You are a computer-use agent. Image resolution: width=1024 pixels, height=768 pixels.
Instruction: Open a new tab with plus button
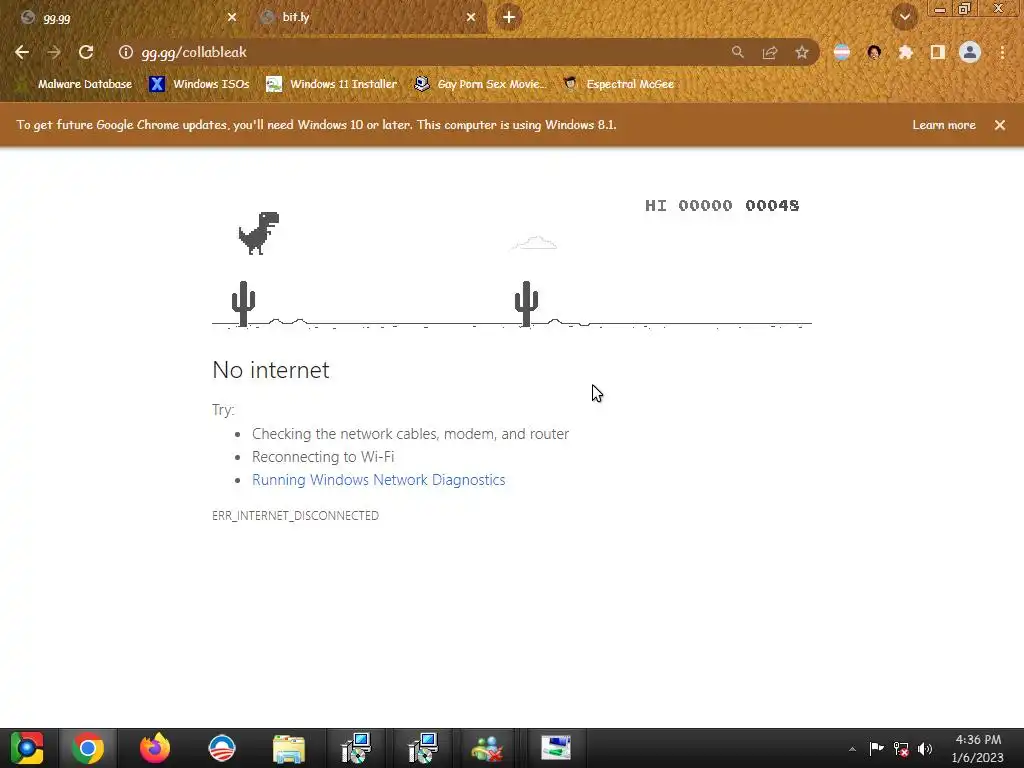(x=509, y=17)
